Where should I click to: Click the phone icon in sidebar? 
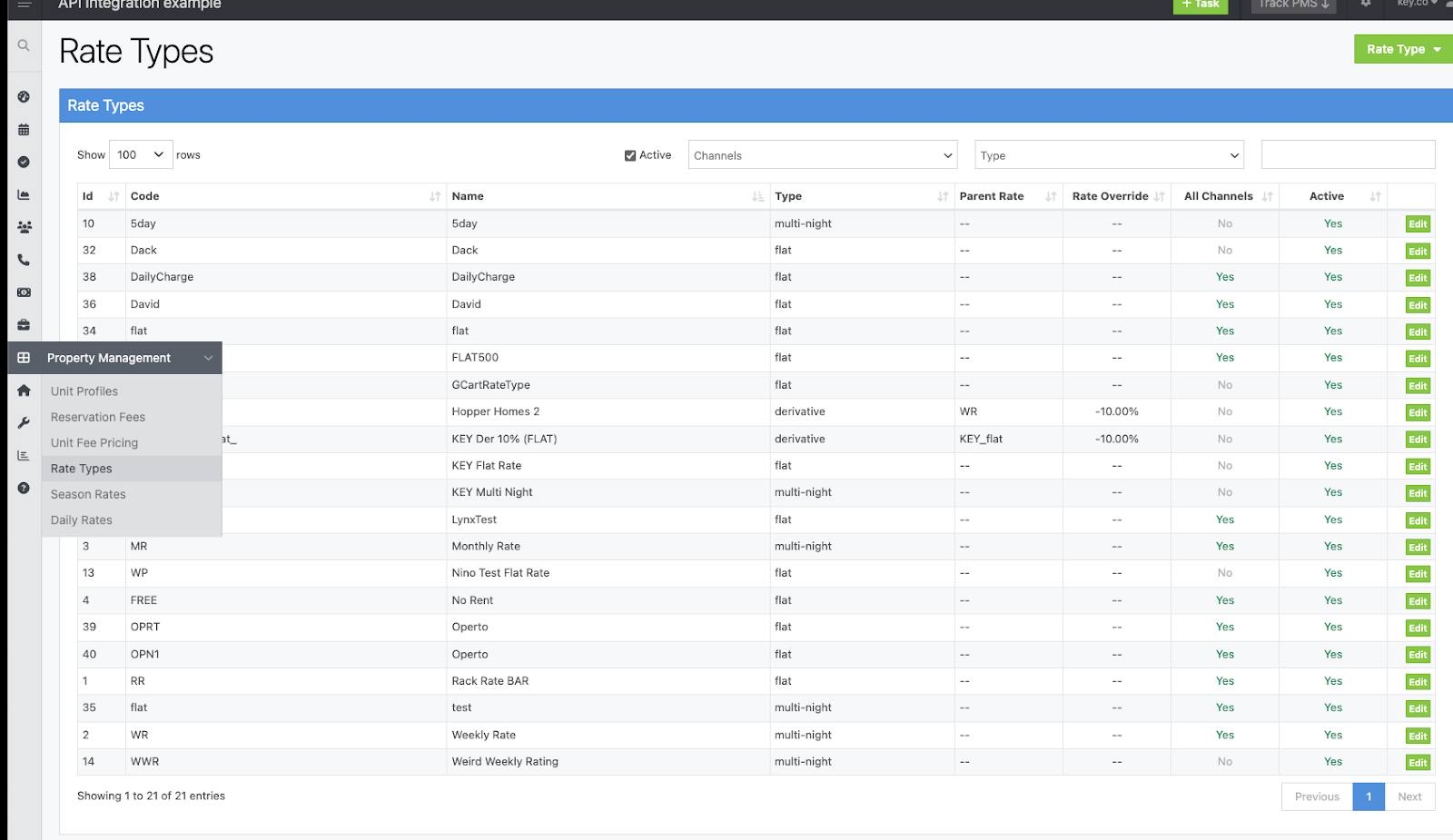[24, 260]
